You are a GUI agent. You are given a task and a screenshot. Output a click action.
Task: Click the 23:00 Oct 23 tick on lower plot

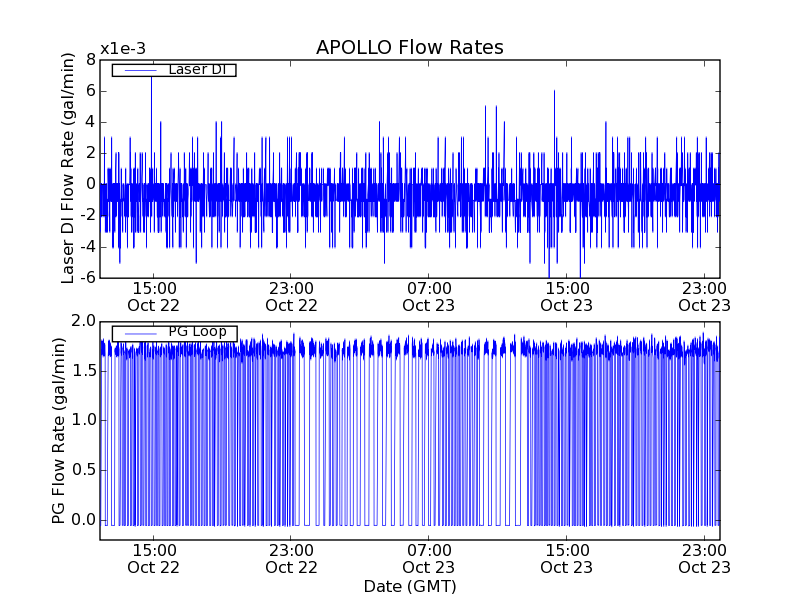(x=704, y=558)
